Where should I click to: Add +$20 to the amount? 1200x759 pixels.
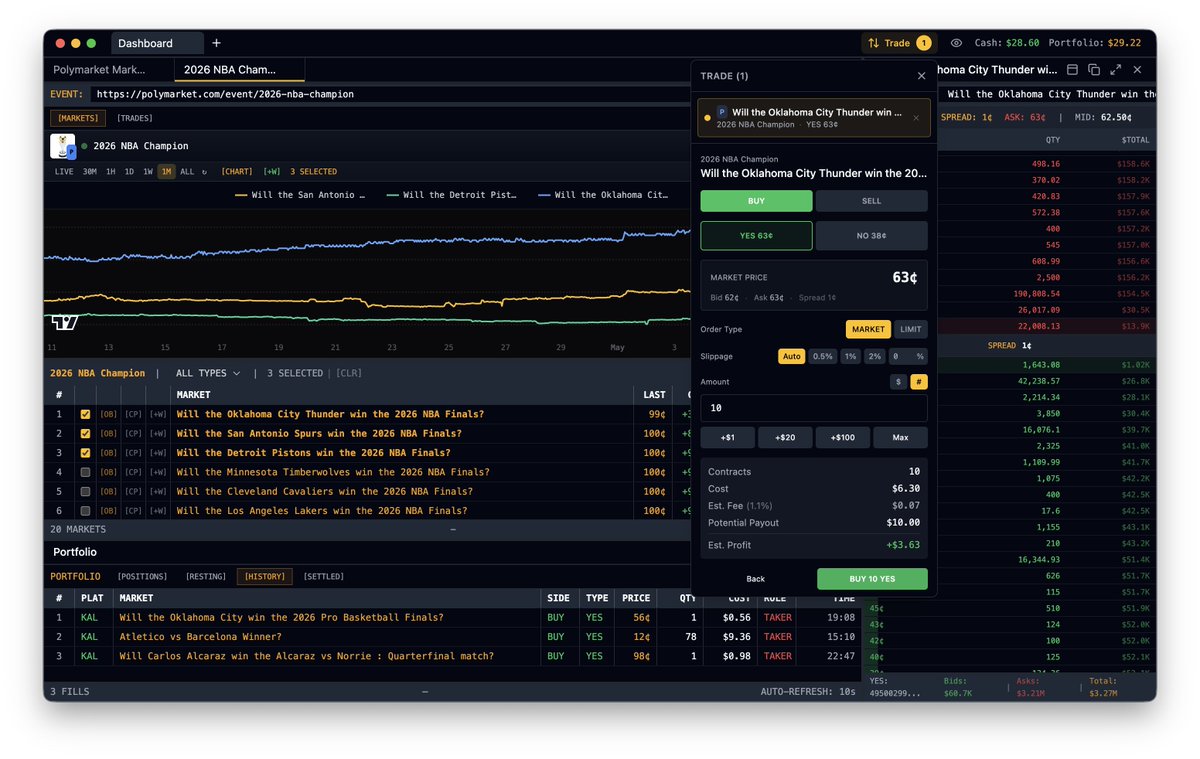[x=785, y=438]
